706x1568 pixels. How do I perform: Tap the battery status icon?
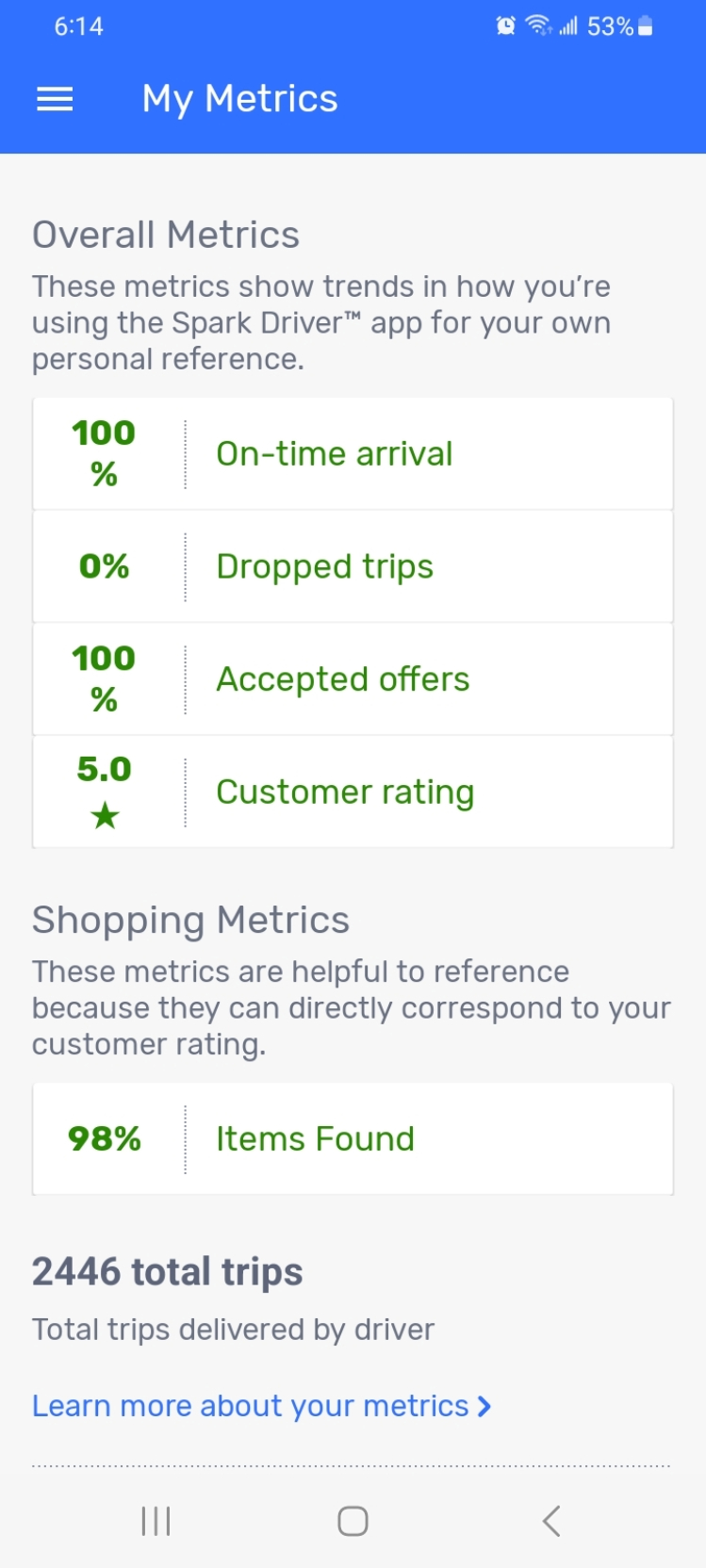[x=646, y=26]
